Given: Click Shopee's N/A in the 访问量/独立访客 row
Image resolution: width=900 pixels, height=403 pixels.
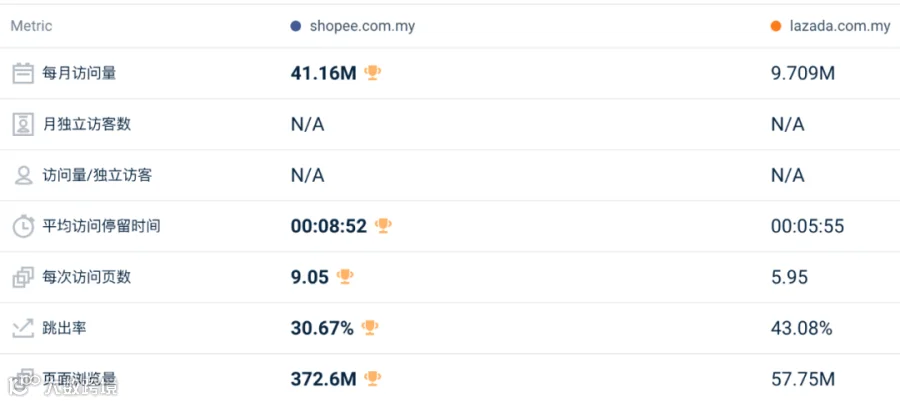Looking at the screenshot, I should pos(308,175).
